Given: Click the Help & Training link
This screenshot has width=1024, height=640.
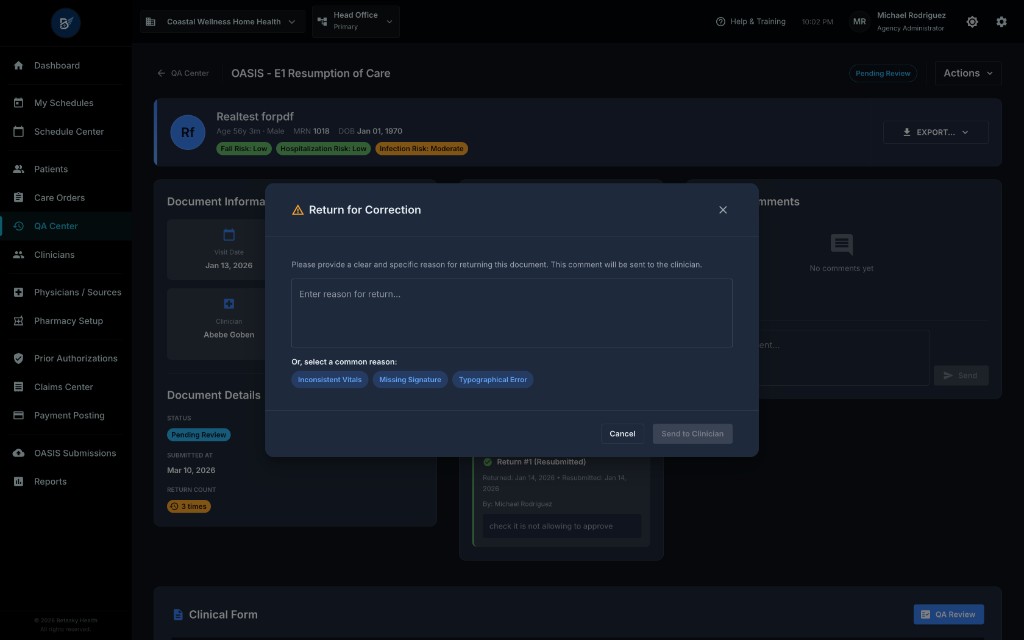Looking at the screenshot, I should click(x=750, y=22).
